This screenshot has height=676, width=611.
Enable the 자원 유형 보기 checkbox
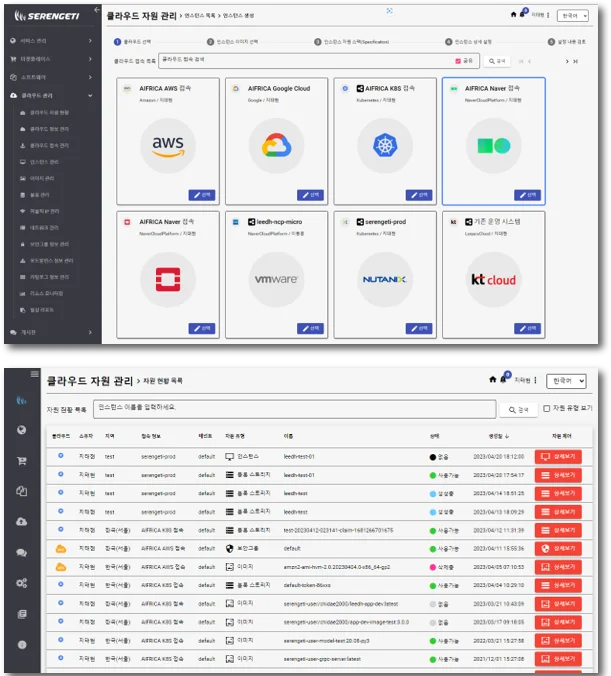click(545, 408)
